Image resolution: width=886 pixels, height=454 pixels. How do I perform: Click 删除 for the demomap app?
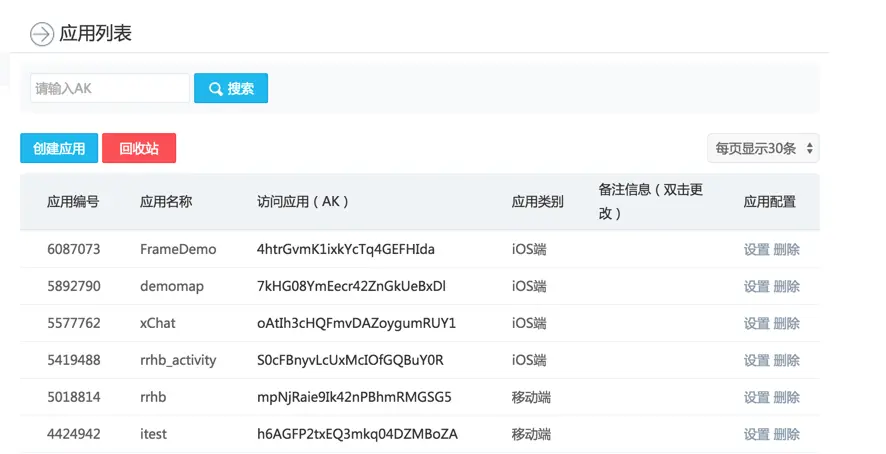(x=787, y=286)
